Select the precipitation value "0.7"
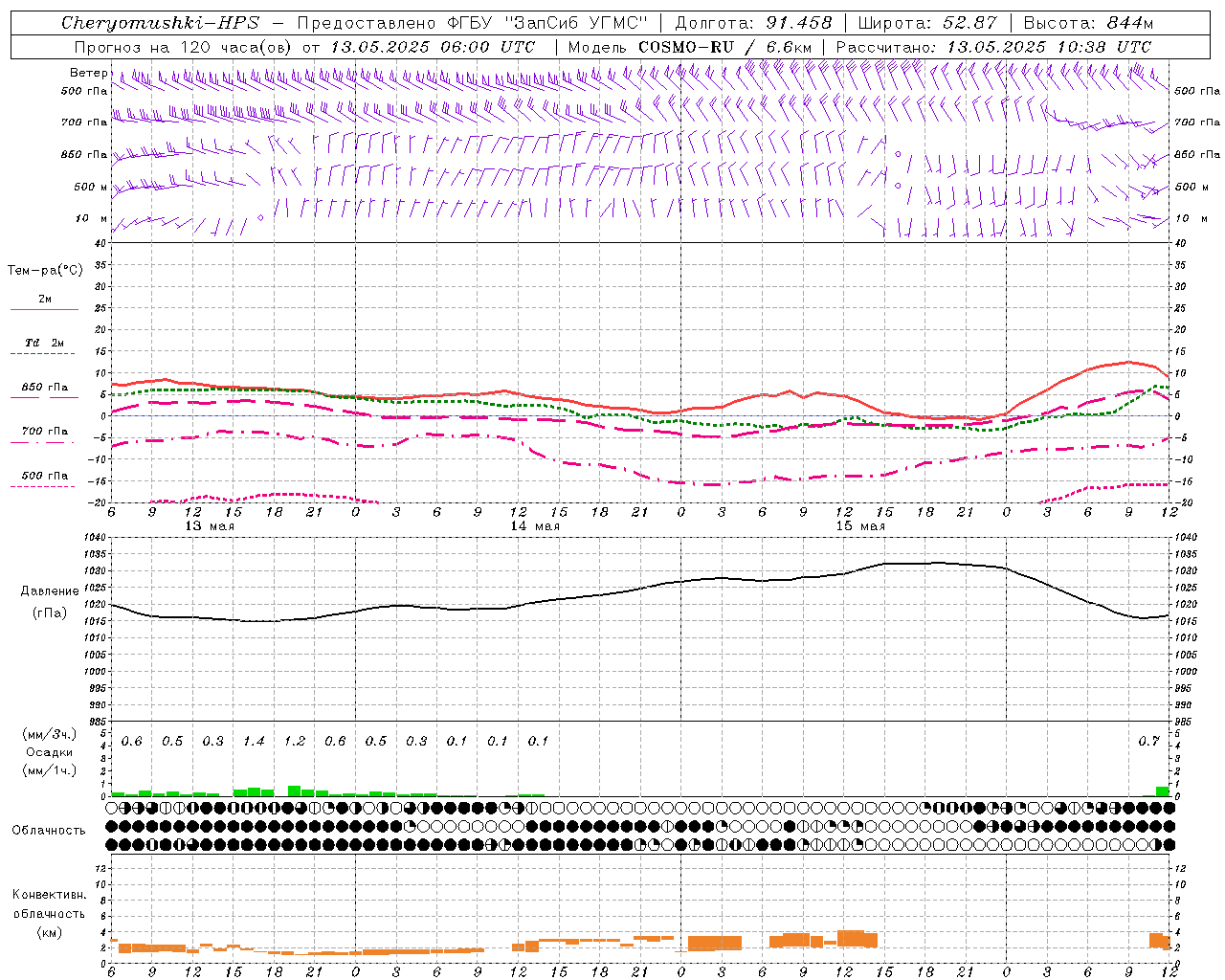1225x980 pixels. [1149, 742]
